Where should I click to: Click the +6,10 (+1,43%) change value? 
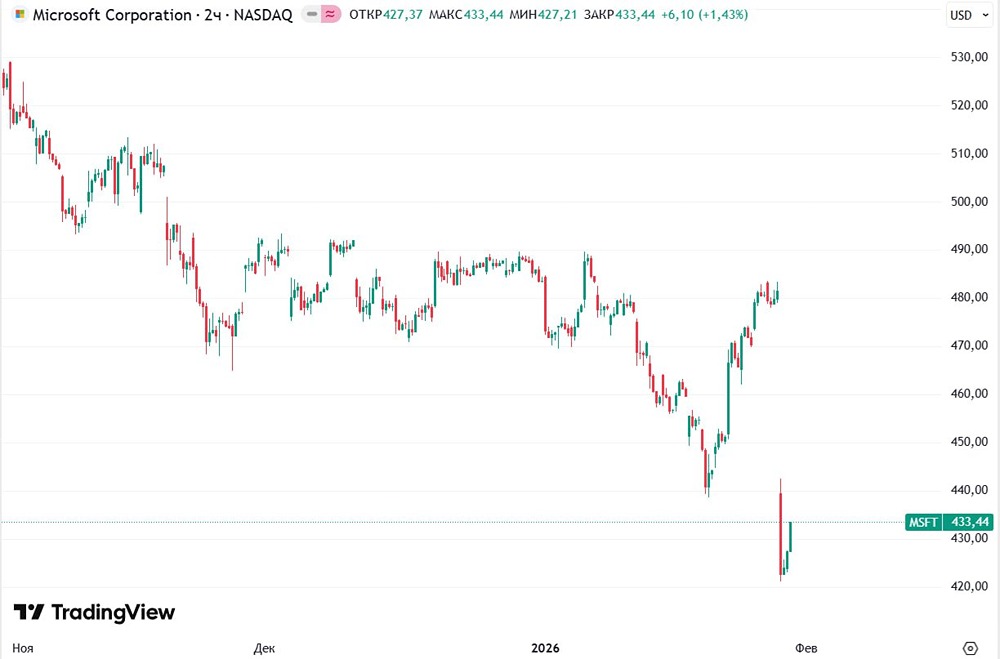click(707, 15)
